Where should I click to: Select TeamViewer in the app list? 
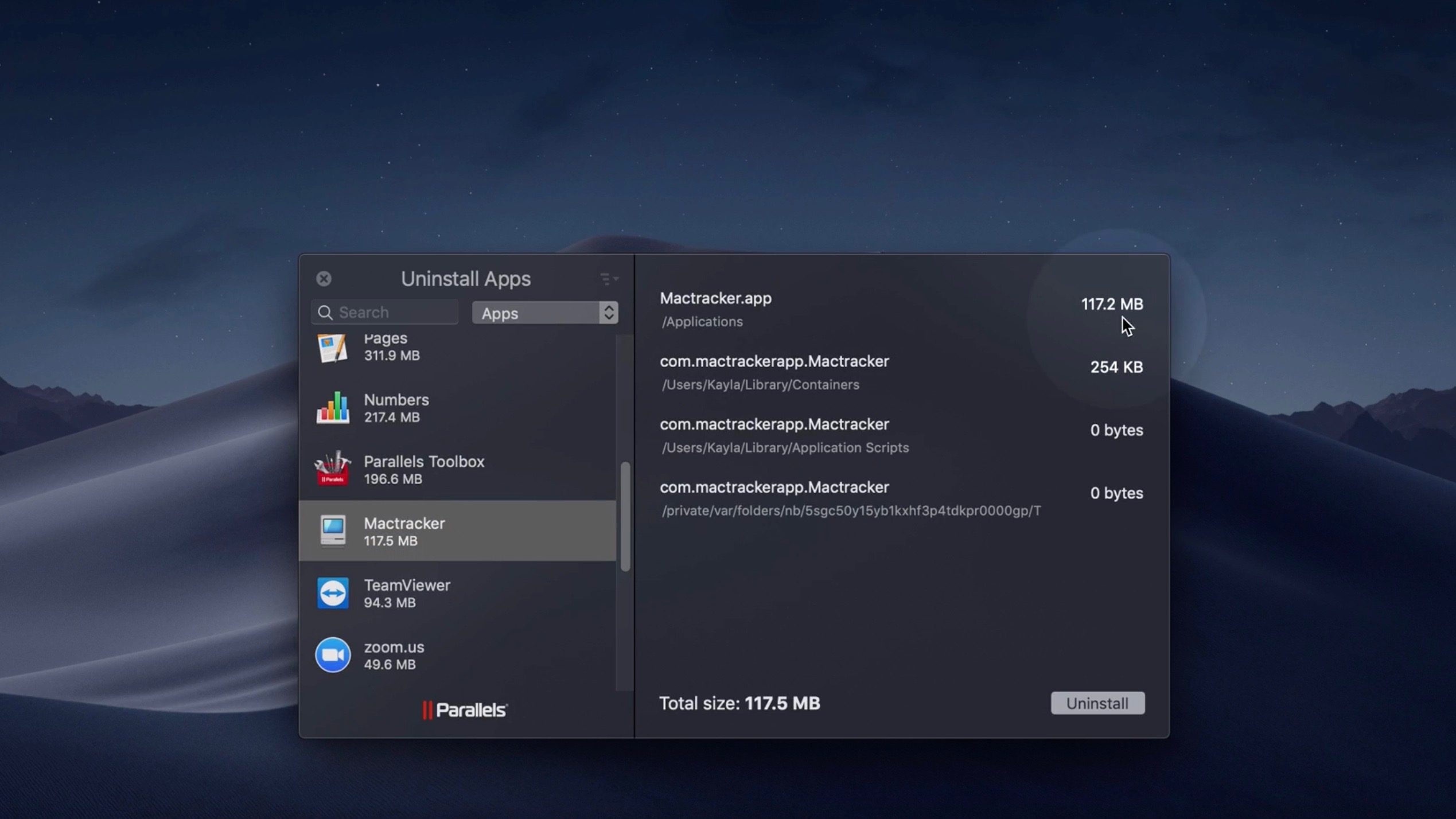click(x=457, y=594)
